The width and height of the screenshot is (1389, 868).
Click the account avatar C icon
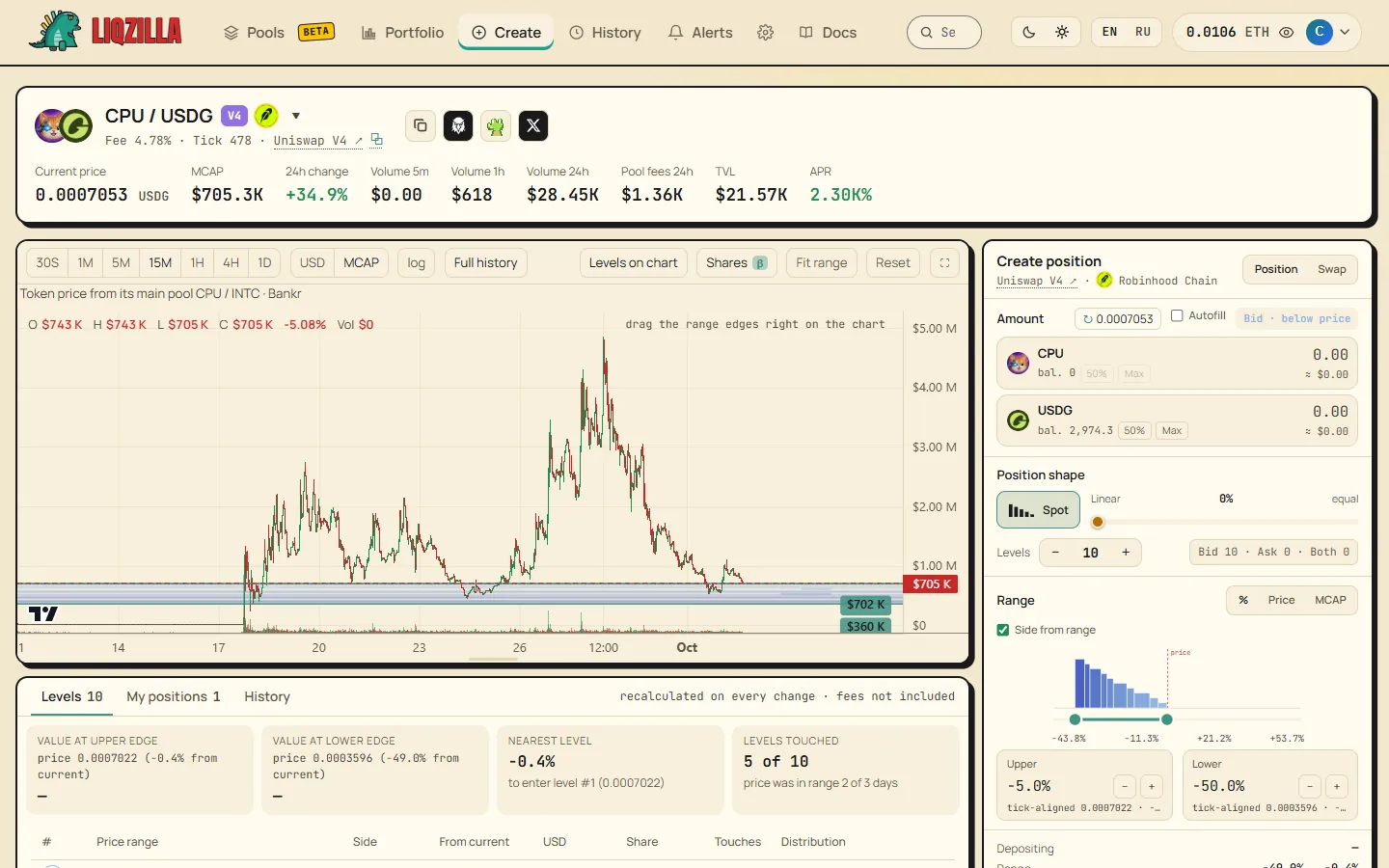1319,33
